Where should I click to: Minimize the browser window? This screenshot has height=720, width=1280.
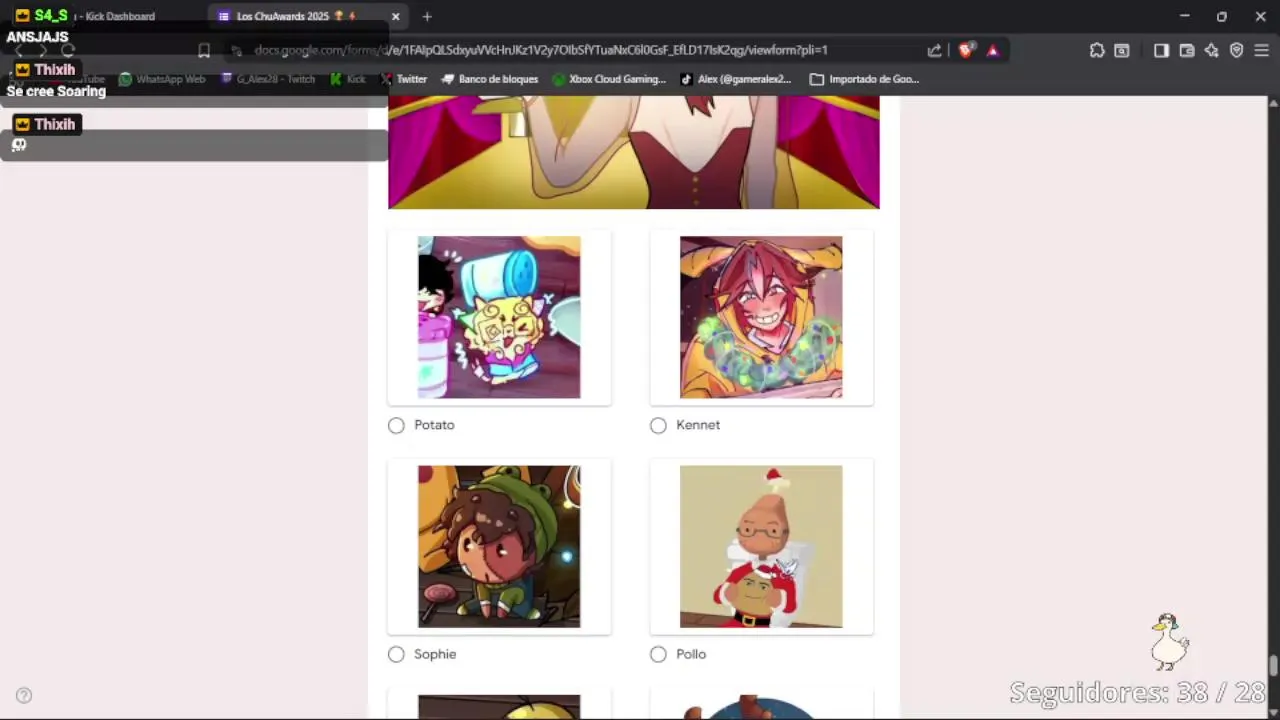click(1184, 16)
